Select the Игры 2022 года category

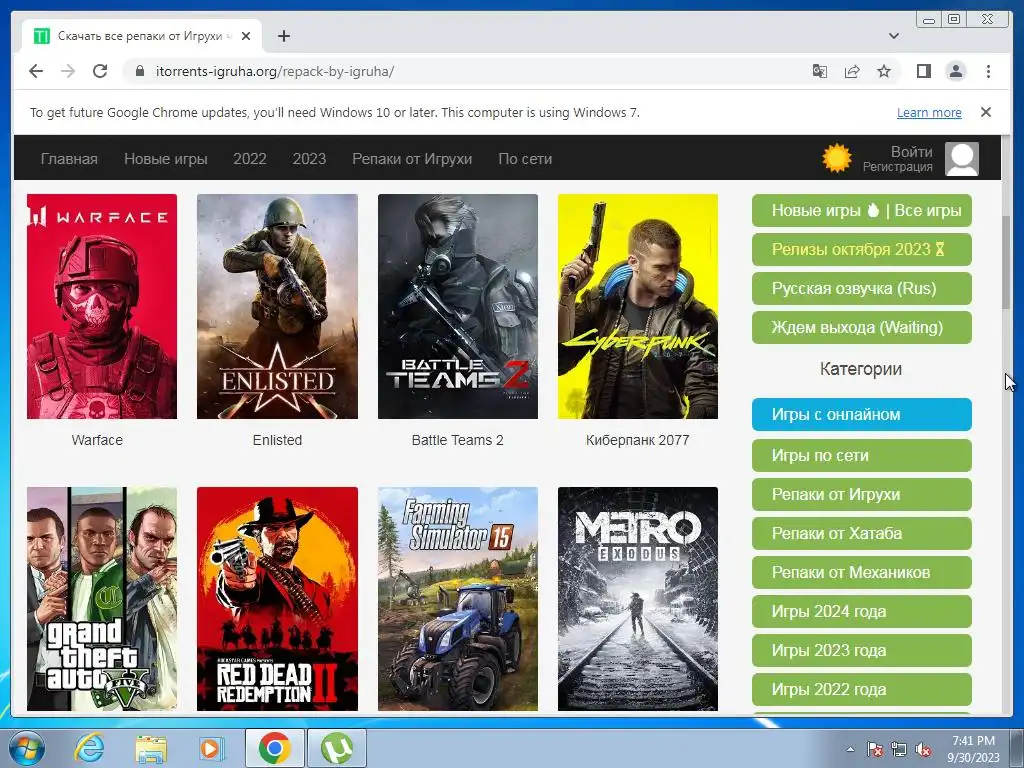pyautogui.click(x=861, y=690)
